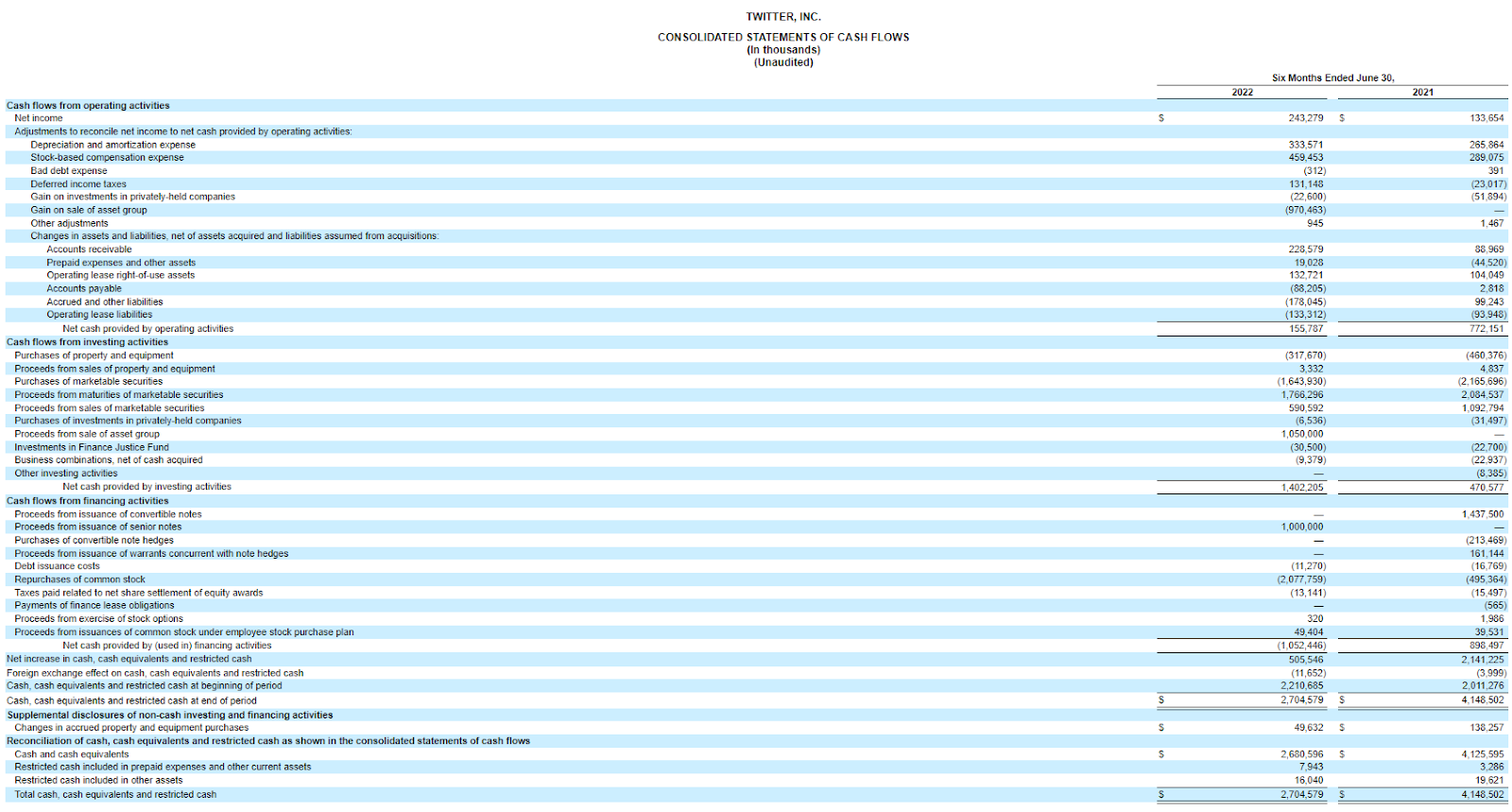
Task: Select the 2021 column header
Action: coord(1423,93)
